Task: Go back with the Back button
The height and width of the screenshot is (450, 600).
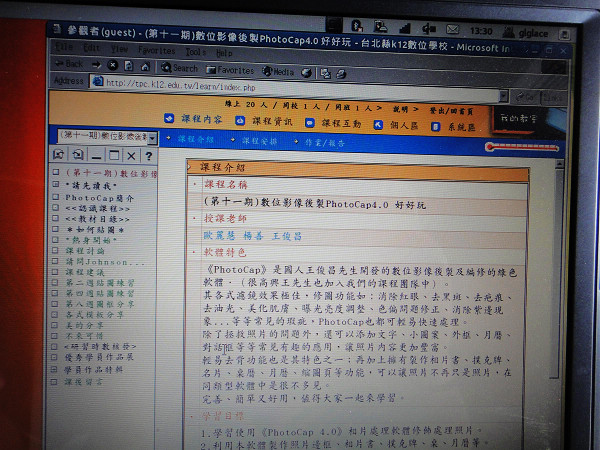Action: [69, 64]
